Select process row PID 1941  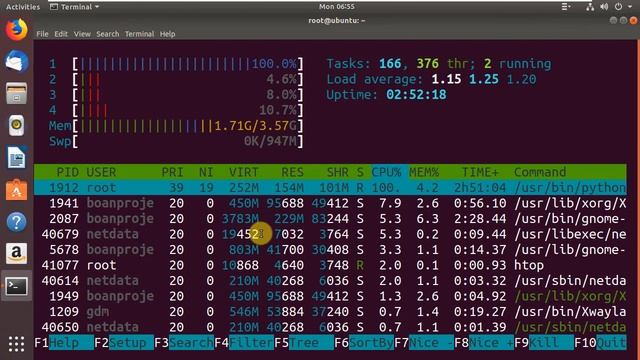pos(330,203)
